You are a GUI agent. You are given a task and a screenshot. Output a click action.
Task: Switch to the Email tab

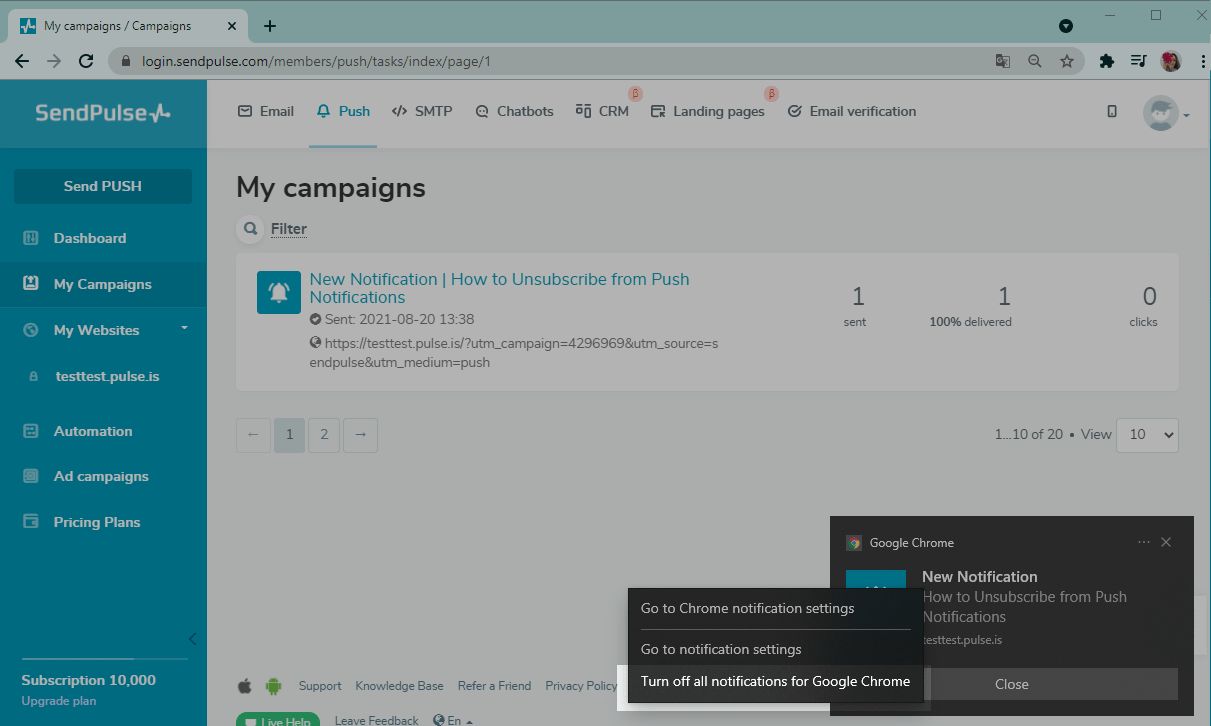[266, 111]
